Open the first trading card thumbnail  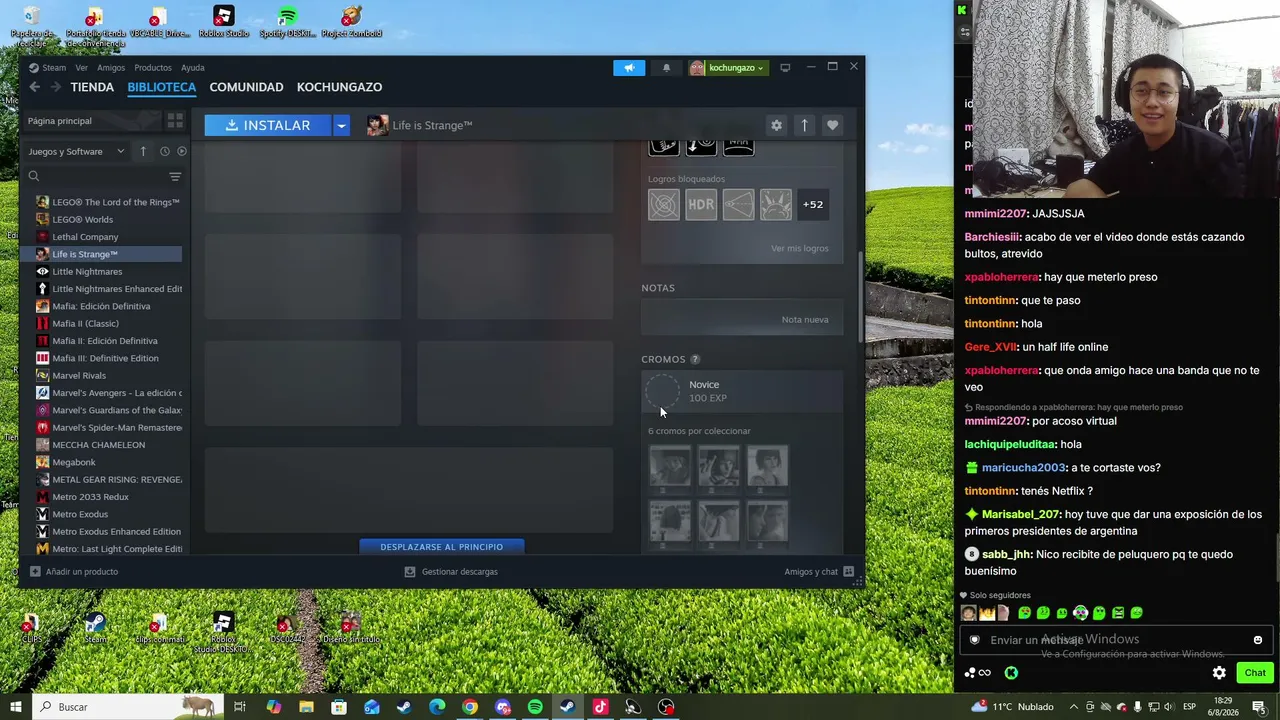670,466
